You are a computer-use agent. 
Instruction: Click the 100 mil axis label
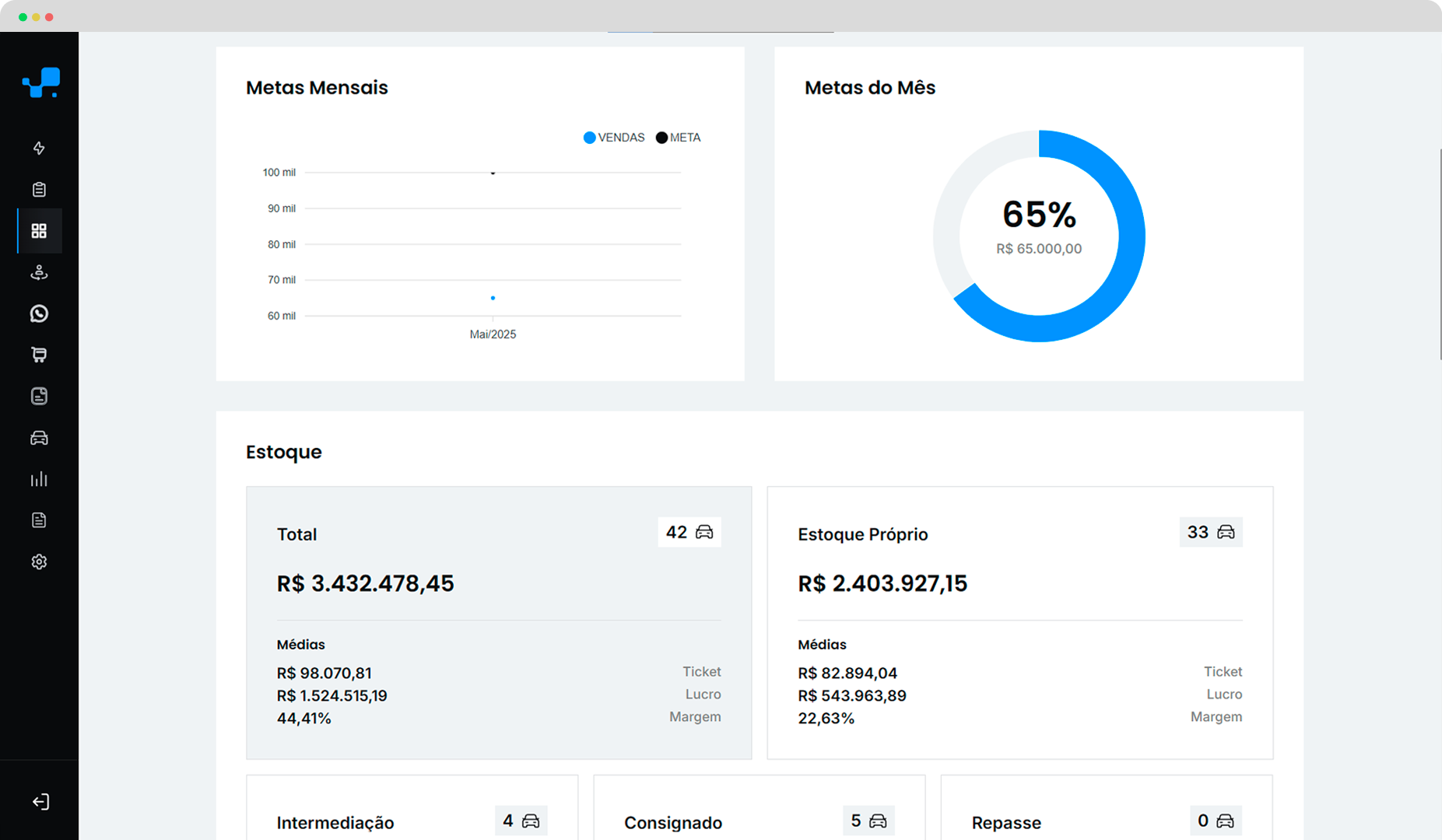point(279,173)
